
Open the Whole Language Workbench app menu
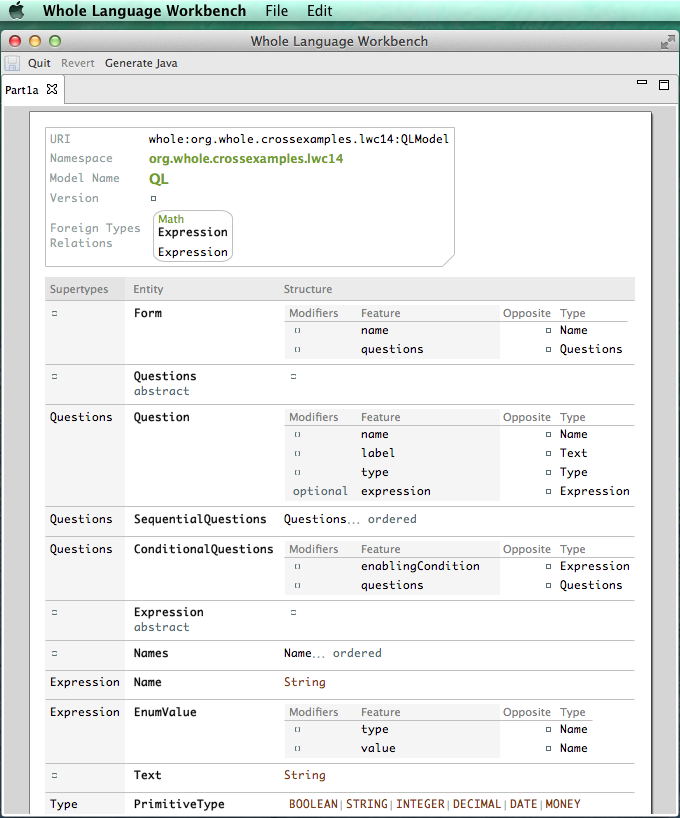pos(145,10)
